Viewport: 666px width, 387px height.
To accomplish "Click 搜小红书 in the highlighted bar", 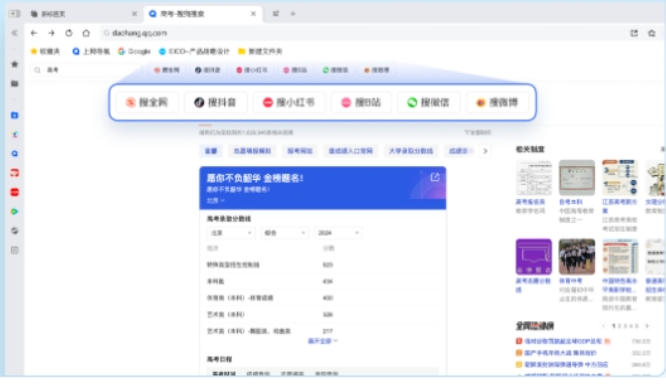I will (x=289, y=102).
